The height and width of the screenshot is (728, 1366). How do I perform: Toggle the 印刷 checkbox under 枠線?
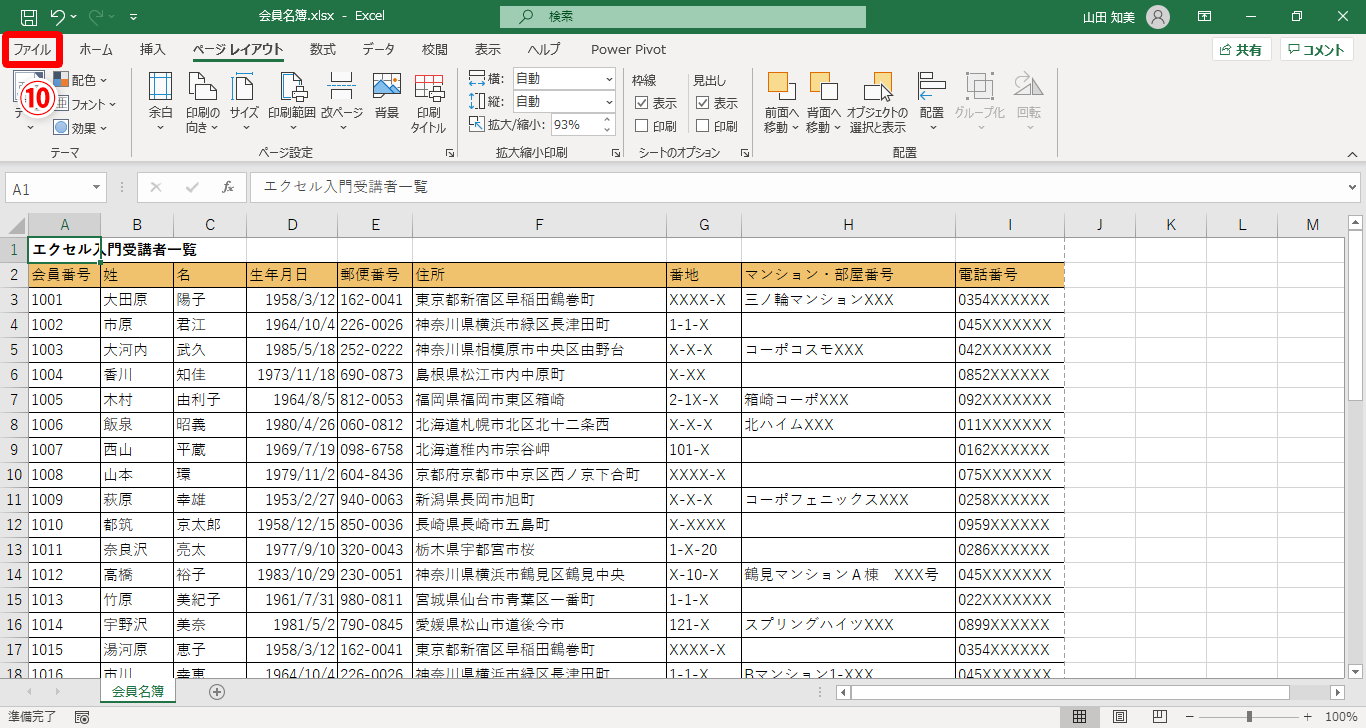pyautogui.click(x=642, y=126)
